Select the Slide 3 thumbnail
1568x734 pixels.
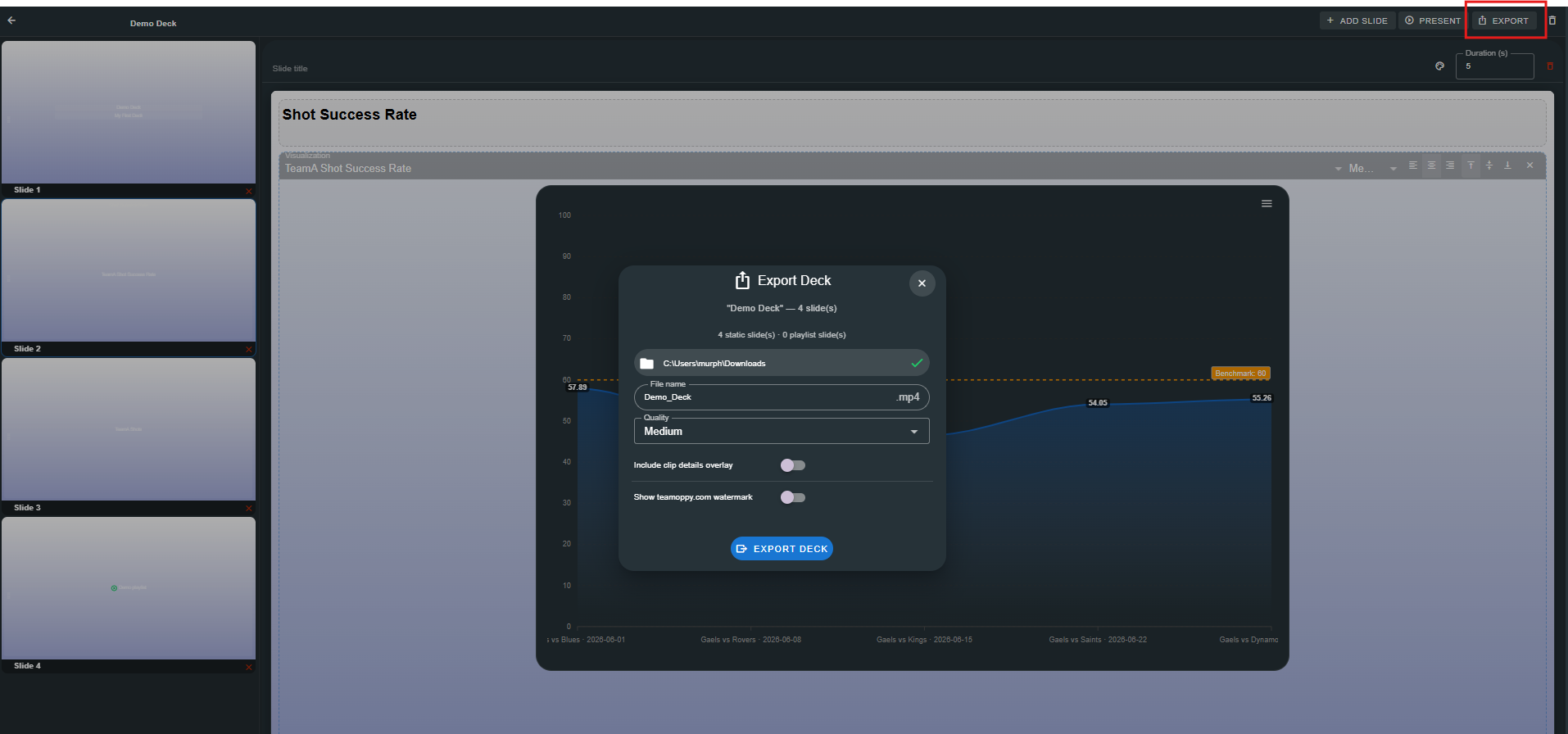coord(129,429)
